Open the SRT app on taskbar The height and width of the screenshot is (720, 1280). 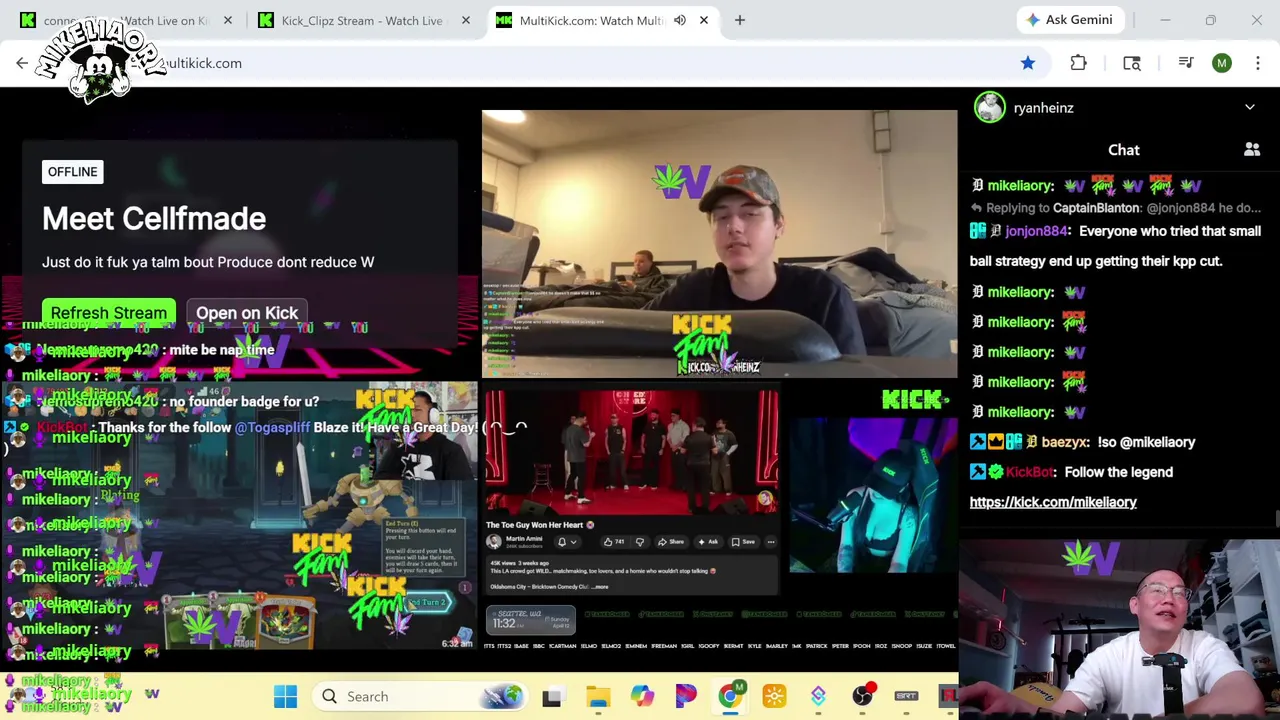pyautogui.click(x=906, y=696)
